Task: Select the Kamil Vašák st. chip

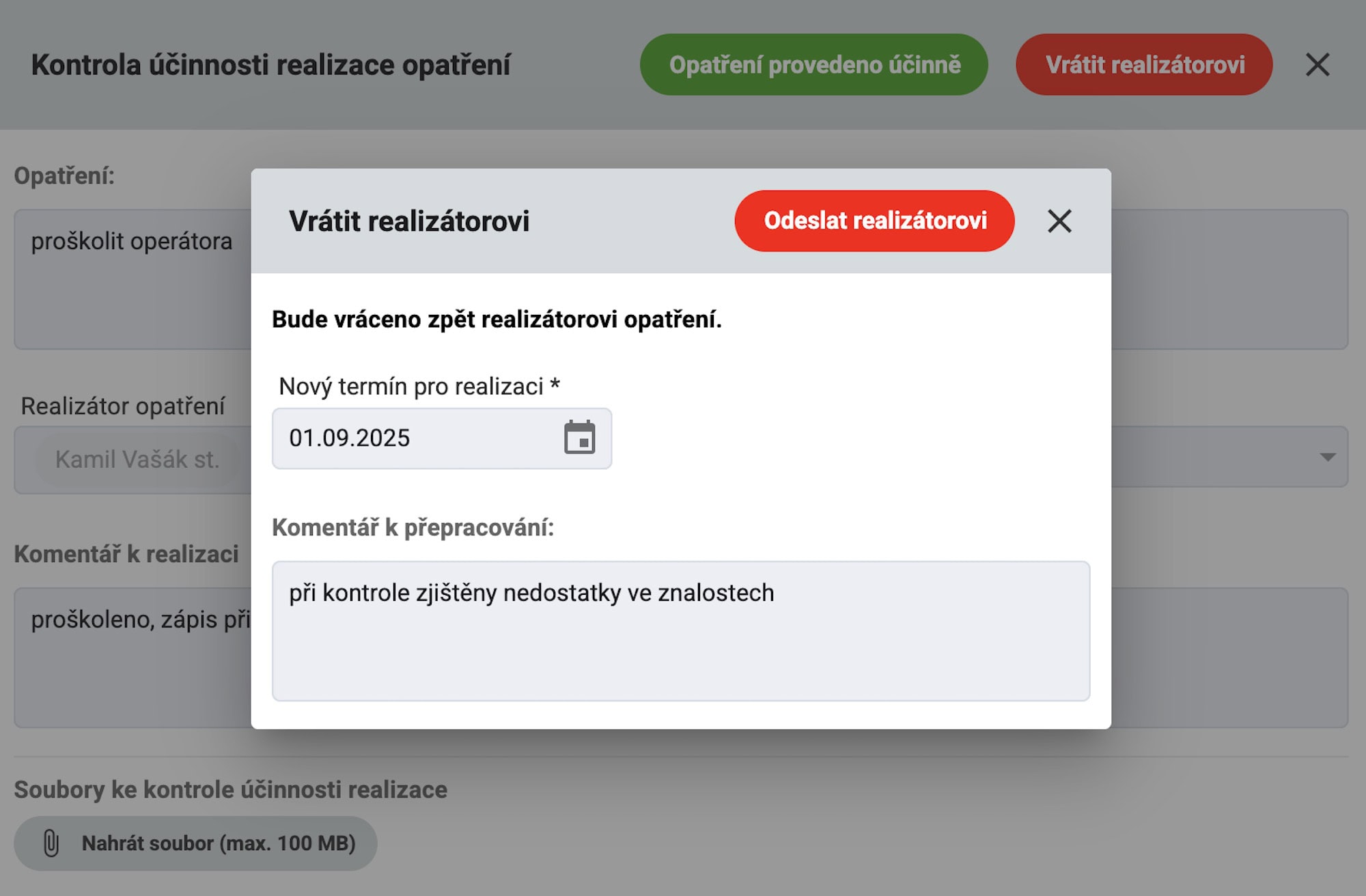Action: 137,460
